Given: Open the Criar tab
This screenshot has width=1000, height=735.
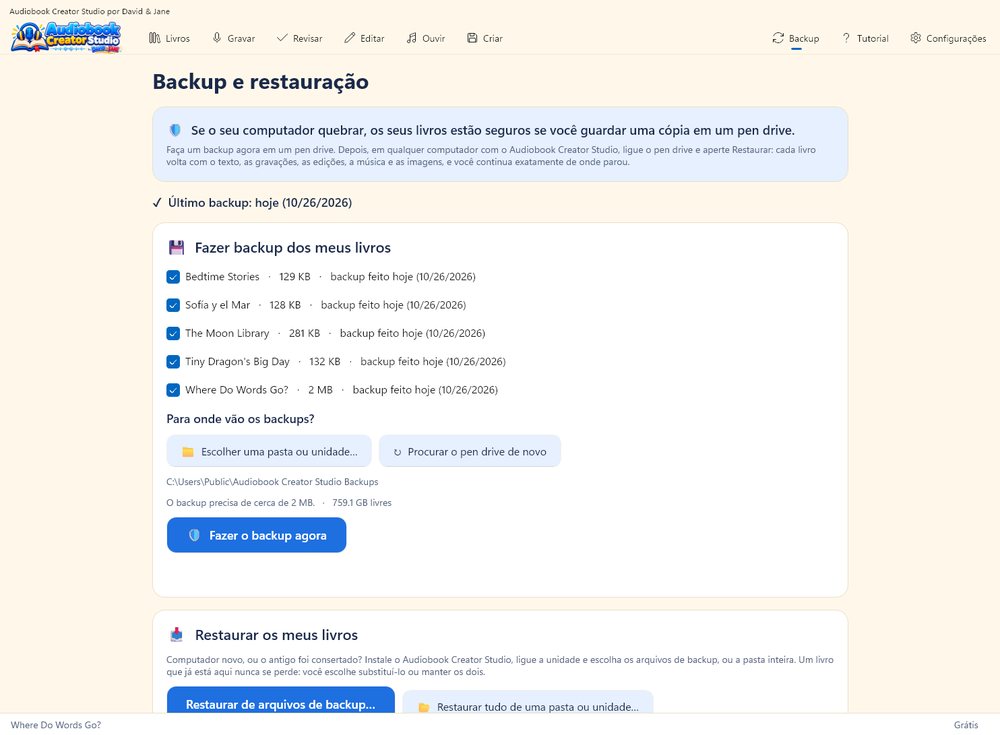Looking at the screenshot, I should (x=485, y=38).
